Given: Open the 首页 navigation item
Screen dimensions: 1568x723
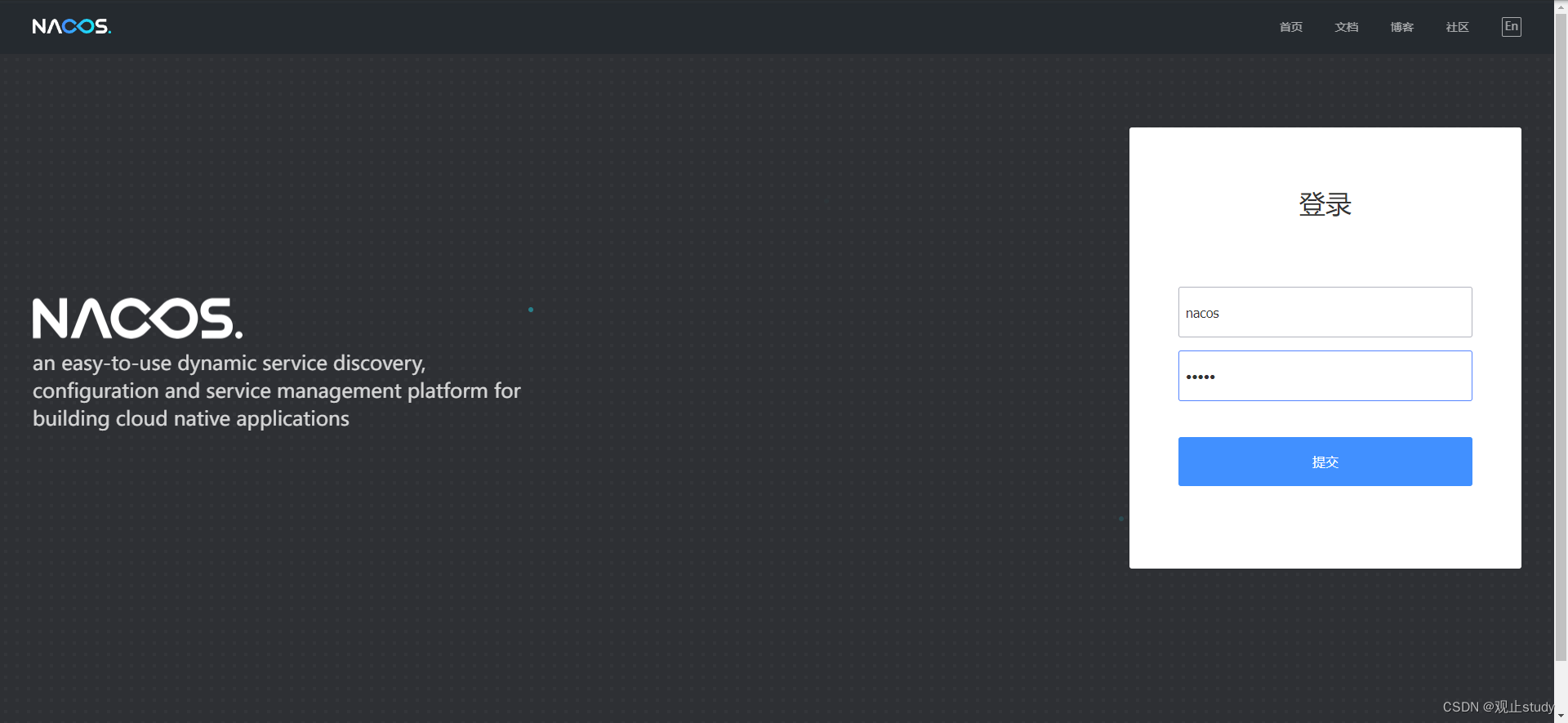Looking at the screenshot, I should pos(1291,27).
